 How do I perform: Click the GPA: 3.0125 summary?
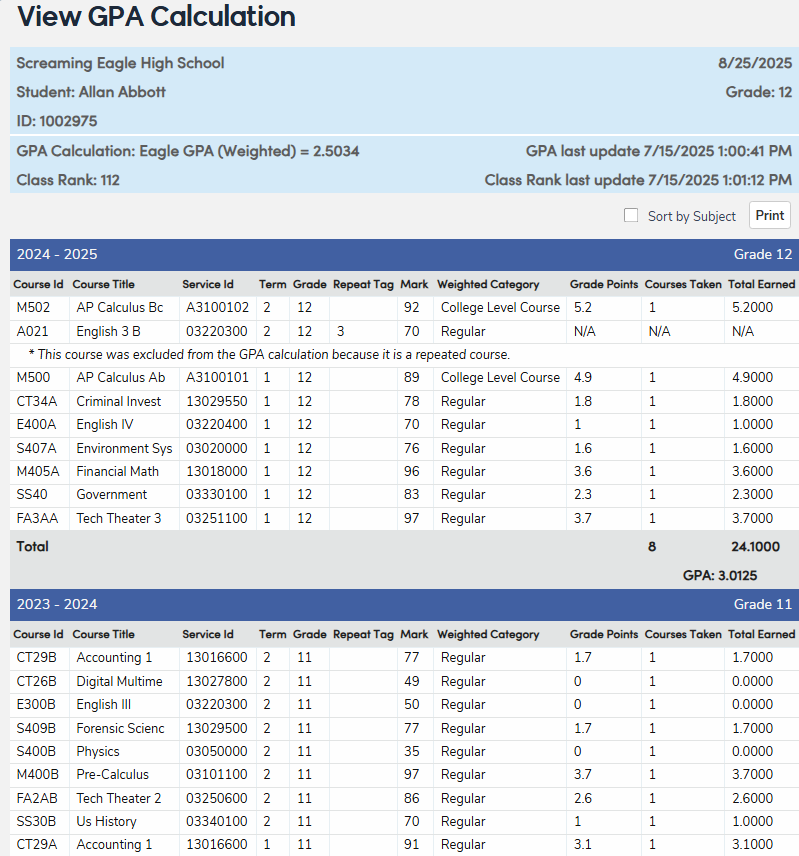coord(720,575)
